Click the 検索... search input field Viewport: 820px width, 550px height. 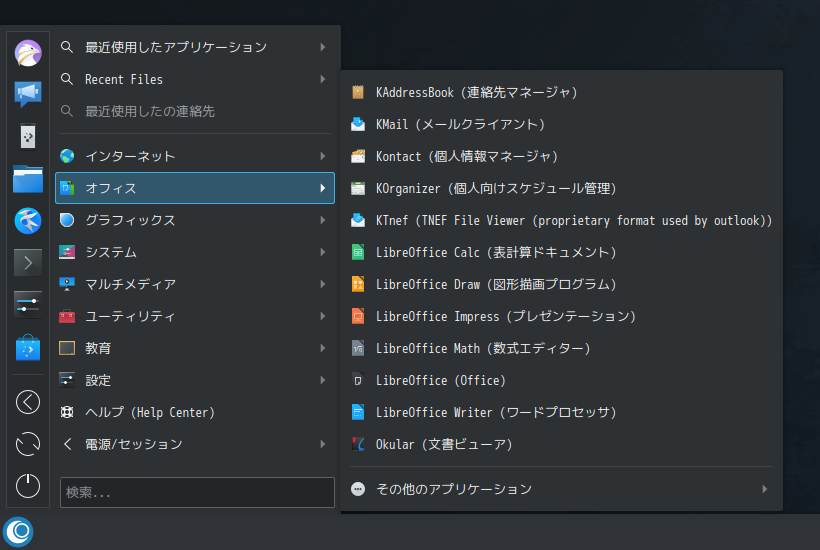pos(197,492)
